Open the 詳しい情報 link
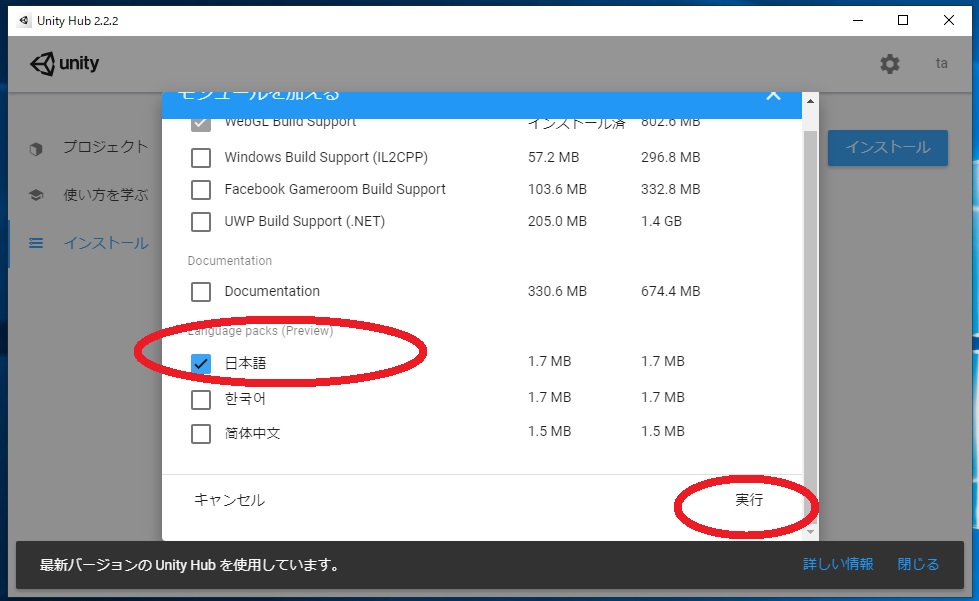Screen dimensions: 979x601 pyautogui.click(x=838, y=564)
